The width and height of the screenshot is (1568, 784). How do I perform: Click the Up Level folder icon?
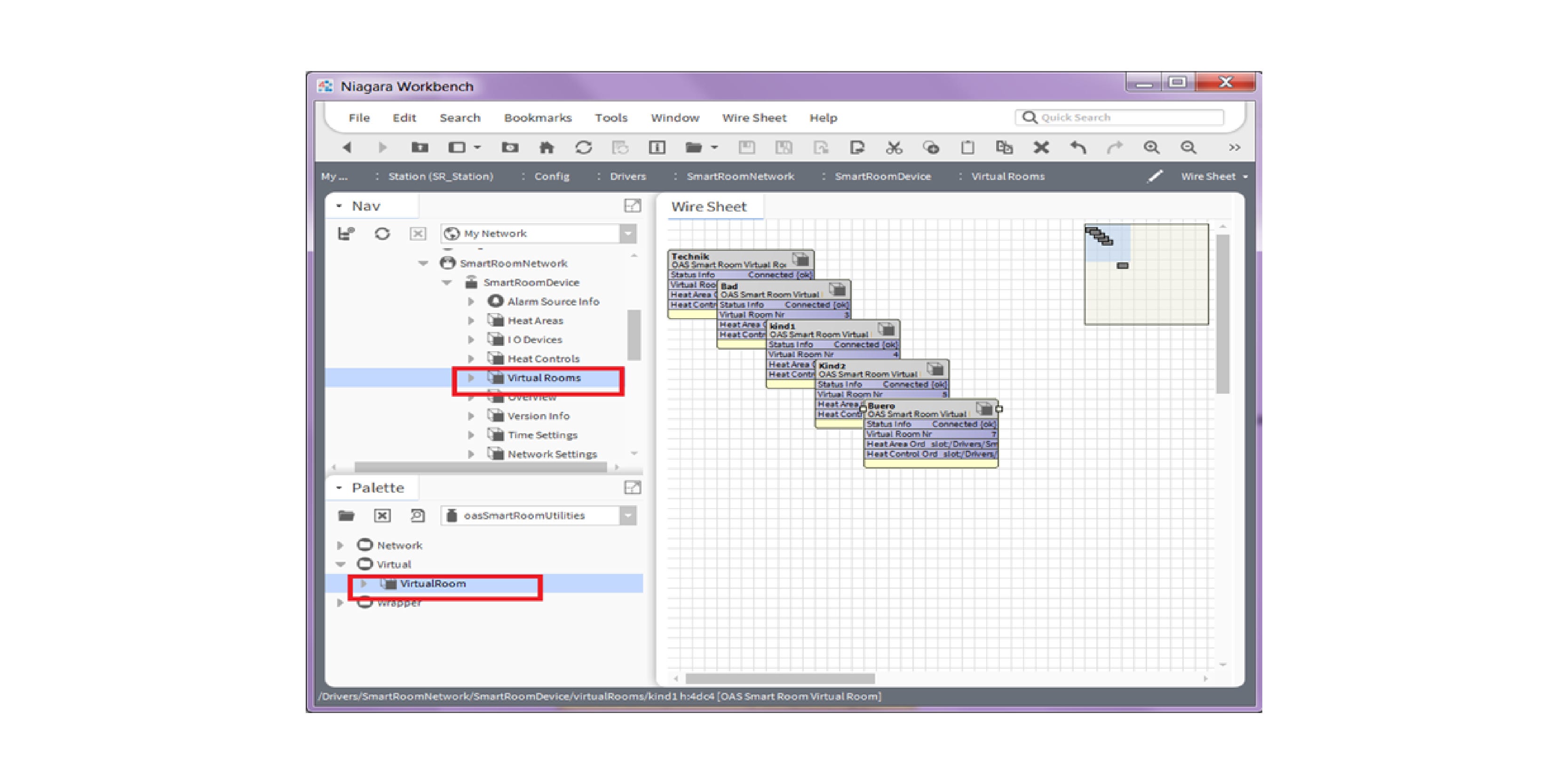pos(420,147)
